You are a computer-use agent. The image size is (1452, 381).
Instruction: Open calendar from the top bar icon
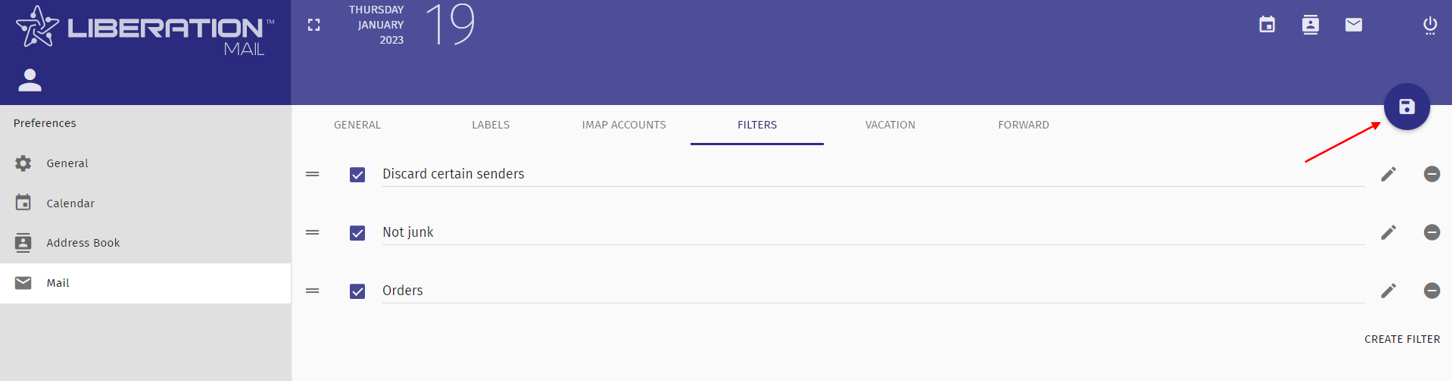1267,25
